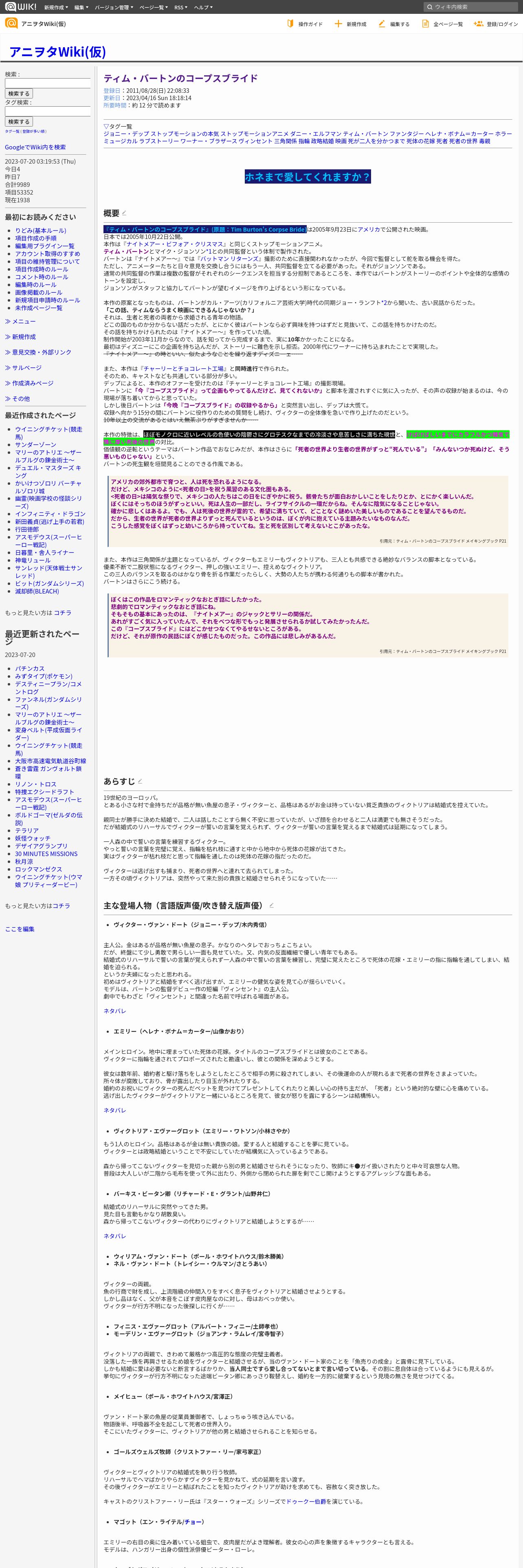Viewport: 523px width, 1568px height.
Task: Open the 新規作成 dropdown menu
Action: pyautogui.click(x=56, y=7)
